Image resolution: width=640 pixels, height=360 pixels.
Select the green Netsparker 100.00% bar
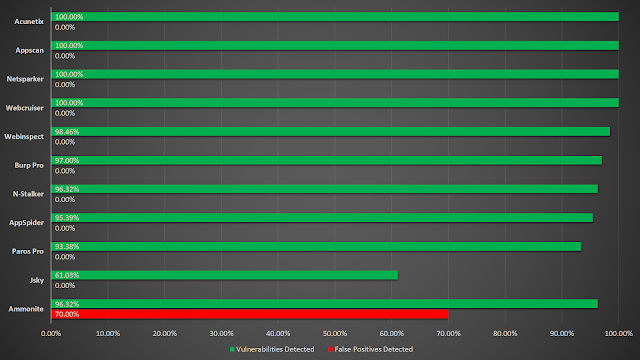(335, 74)
